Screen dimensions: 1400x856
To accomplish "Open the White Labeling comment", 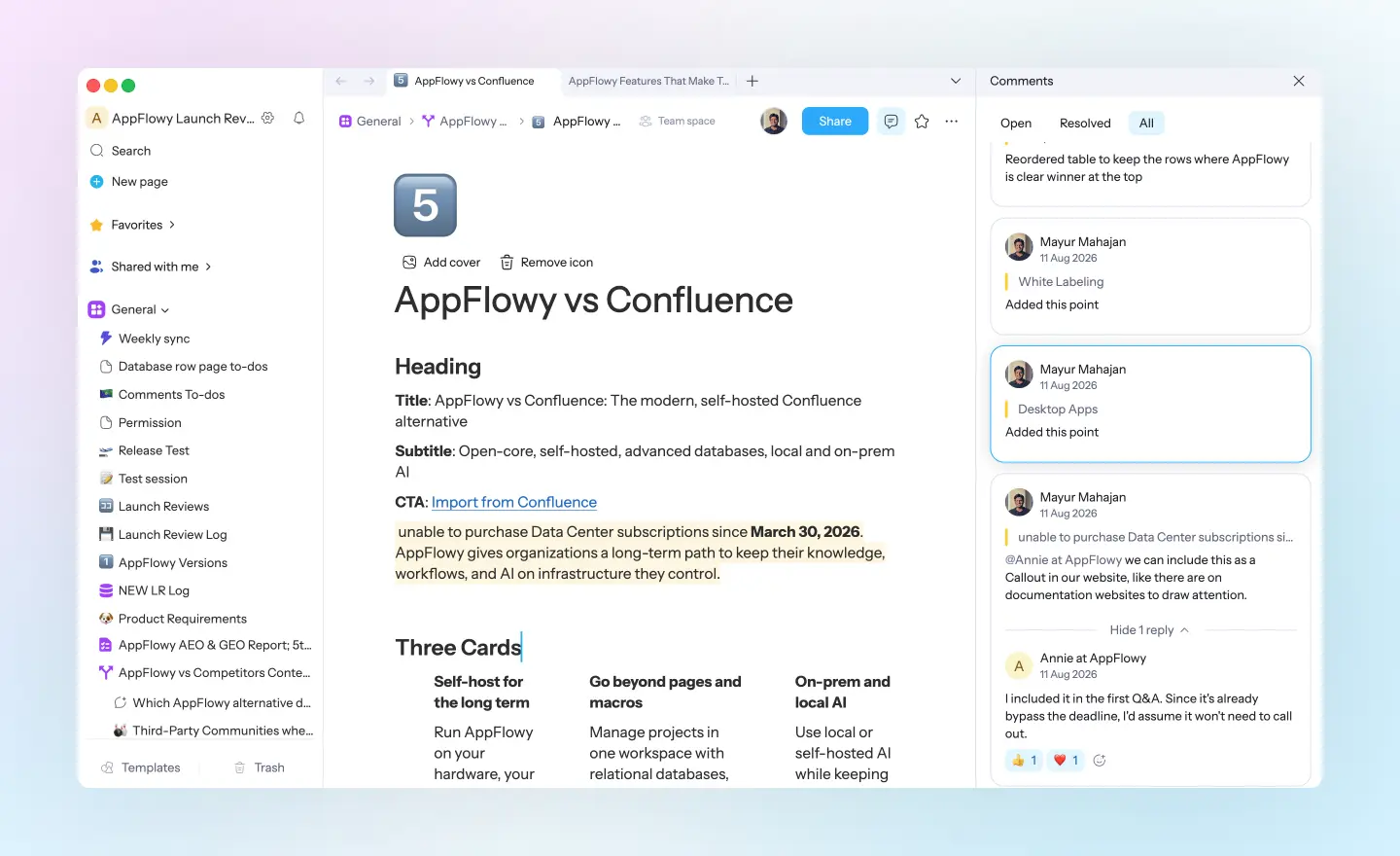I will pyautogui.click(x=1150, y=276).
